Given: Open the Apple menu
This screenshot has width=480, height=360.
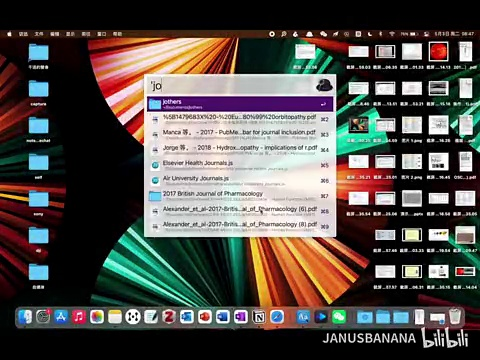Looking at the screenshot, I should point(9,34).
